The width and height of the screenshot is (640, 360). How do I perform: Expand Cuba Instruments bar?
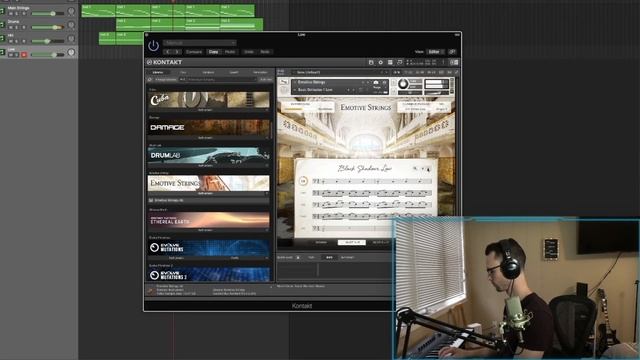209,110
